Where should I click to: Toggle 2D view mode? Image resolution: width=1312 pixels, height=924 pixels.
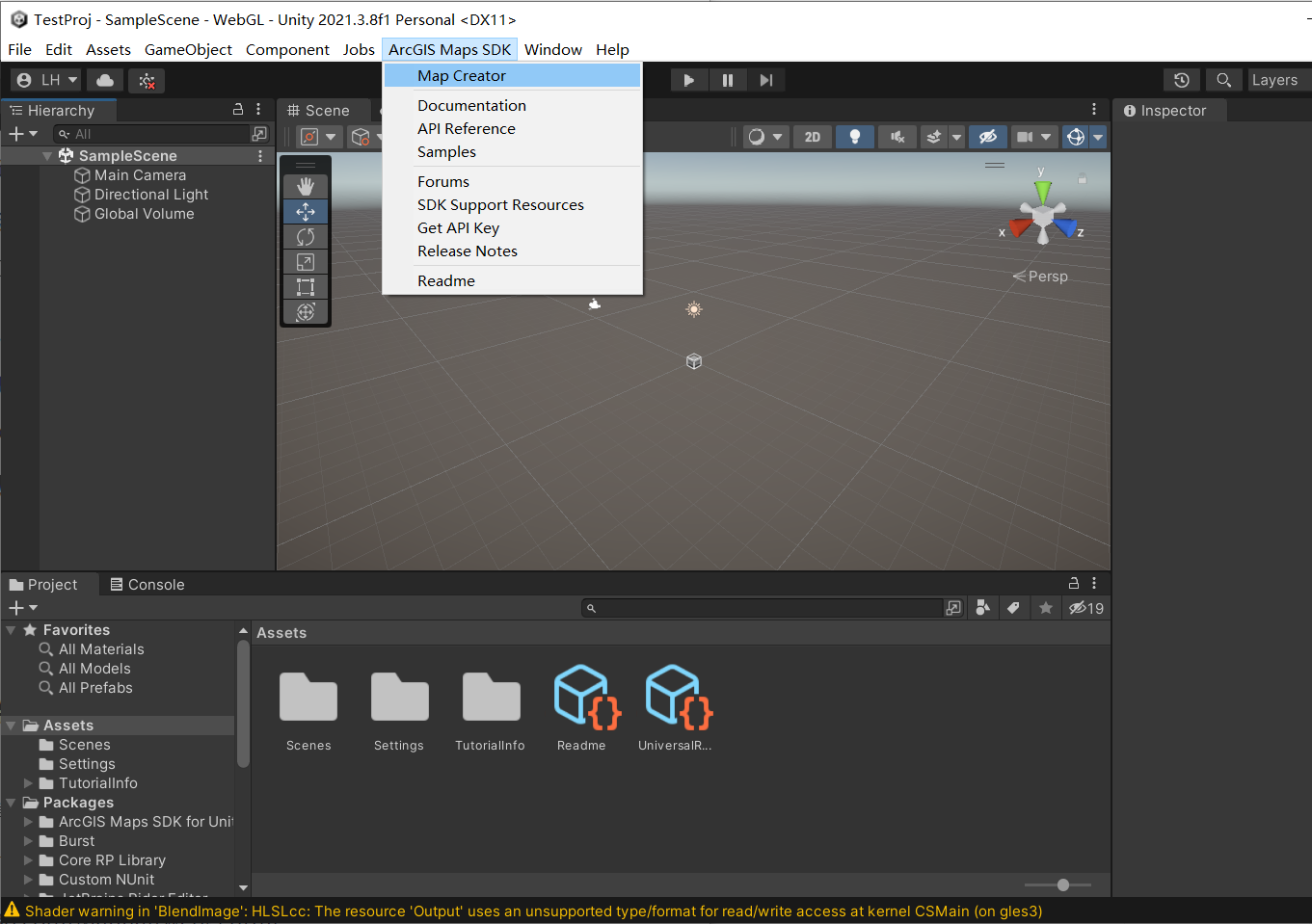pos(813,137)
